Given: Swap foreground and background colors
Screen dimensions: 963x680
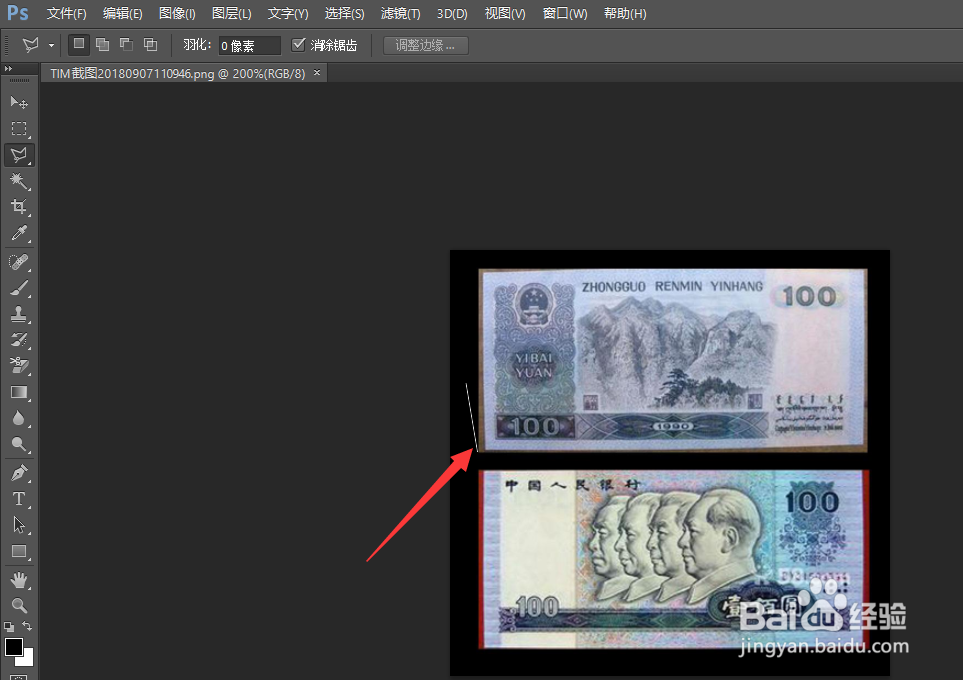Looking at the screenshot, I should [x=28, y=626].
